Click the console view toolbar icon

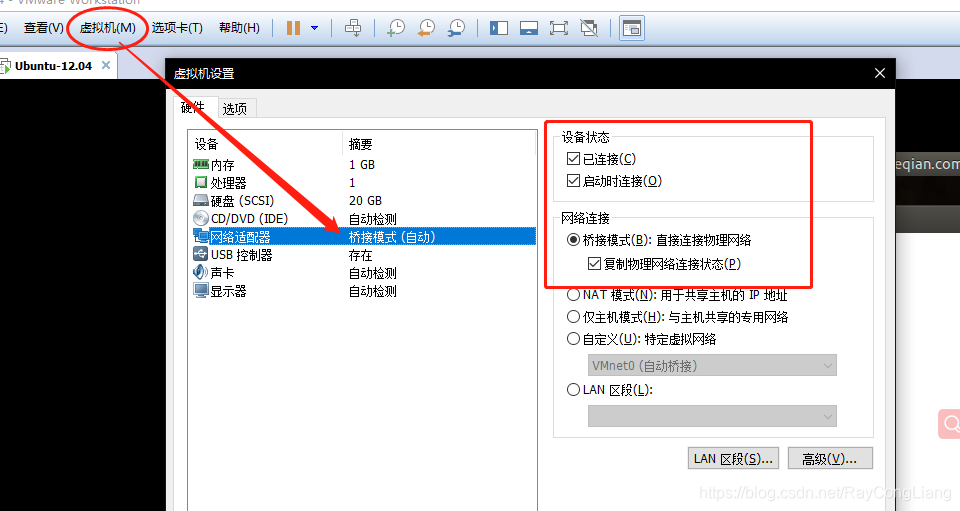(632, 28)
